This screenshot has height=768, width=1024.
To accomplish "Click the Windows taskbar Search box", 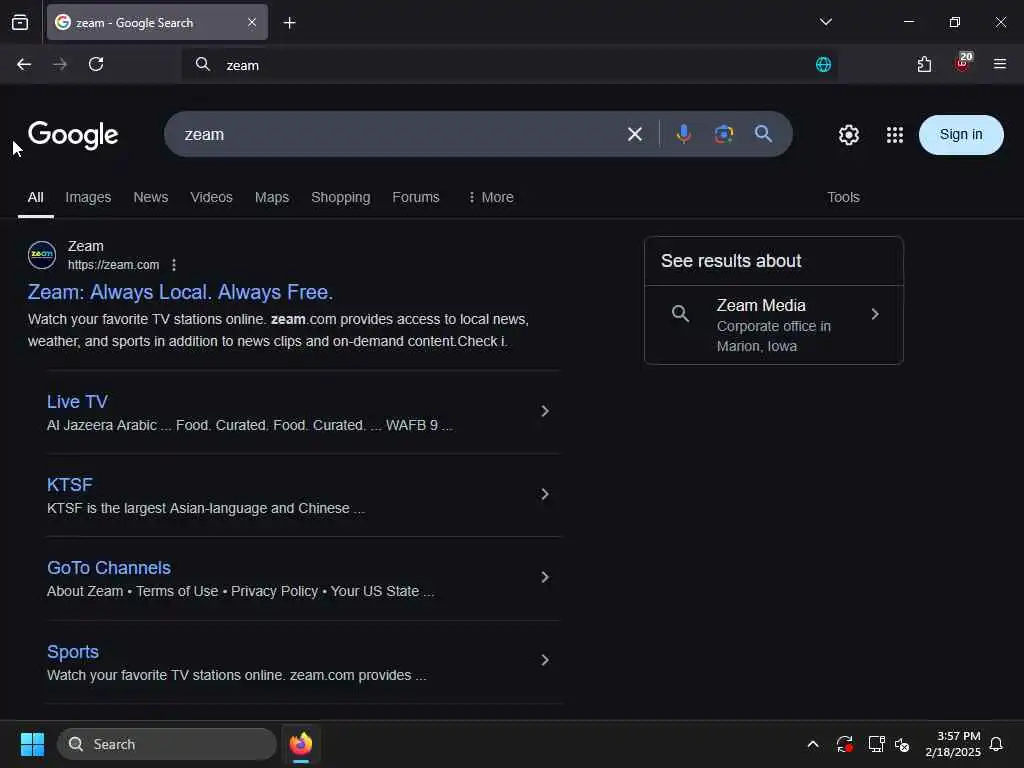I will coord(167,744).
